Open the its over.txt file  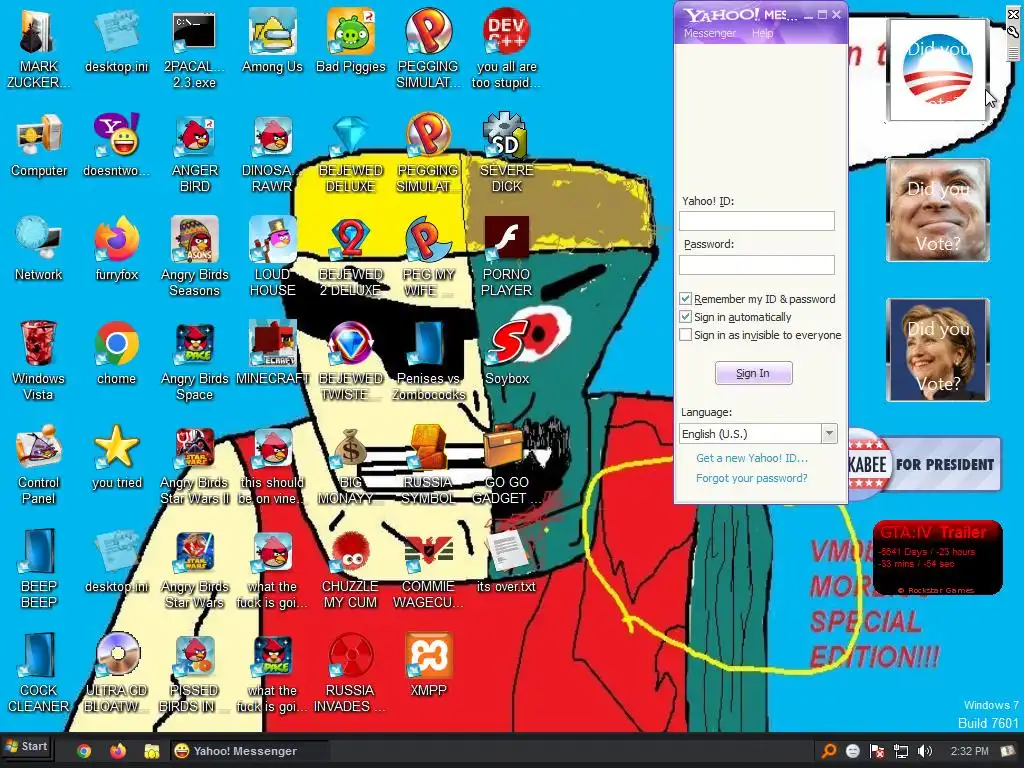click(507, 560)
